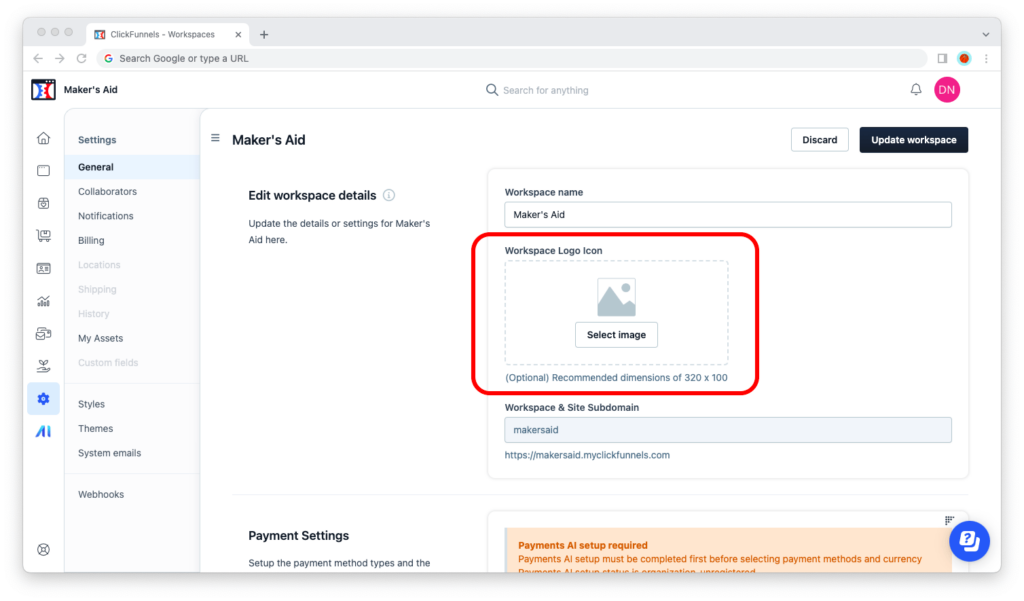Screen dimensions: 1024x601
Task: Open the shopping cart Orders icon
Action: pyautogui.click(x=43, y=236)
